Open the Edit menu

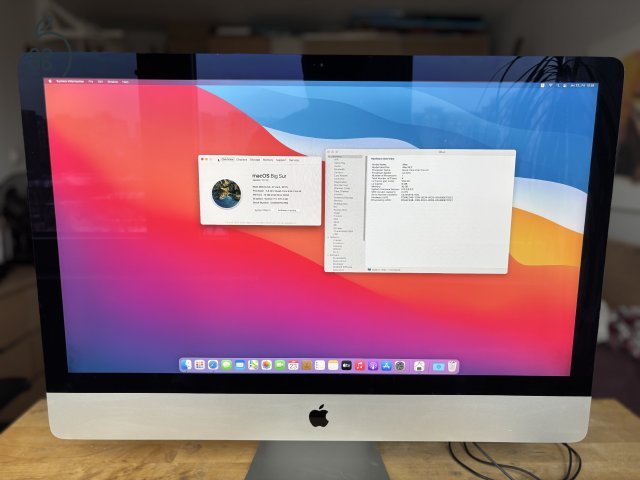(x=100, y=82)
